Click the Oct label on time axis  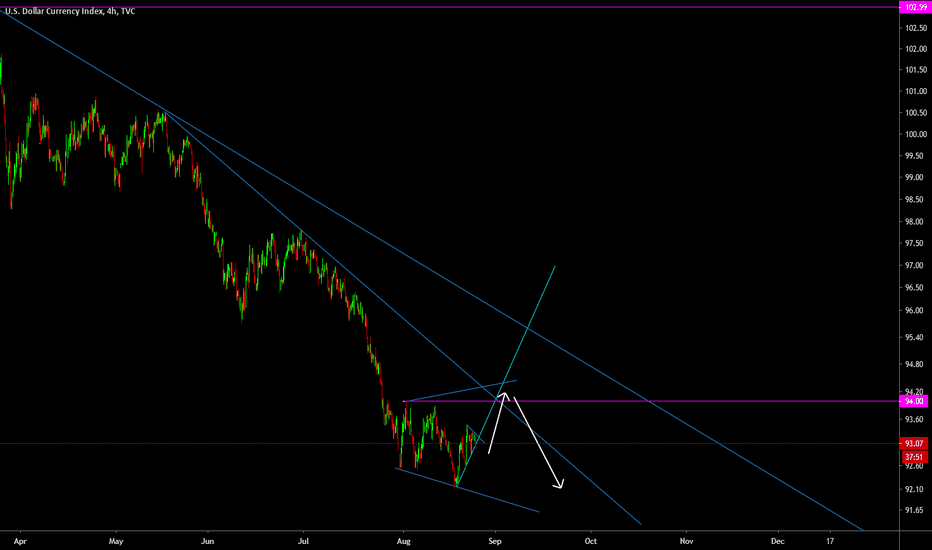(591, 541)
